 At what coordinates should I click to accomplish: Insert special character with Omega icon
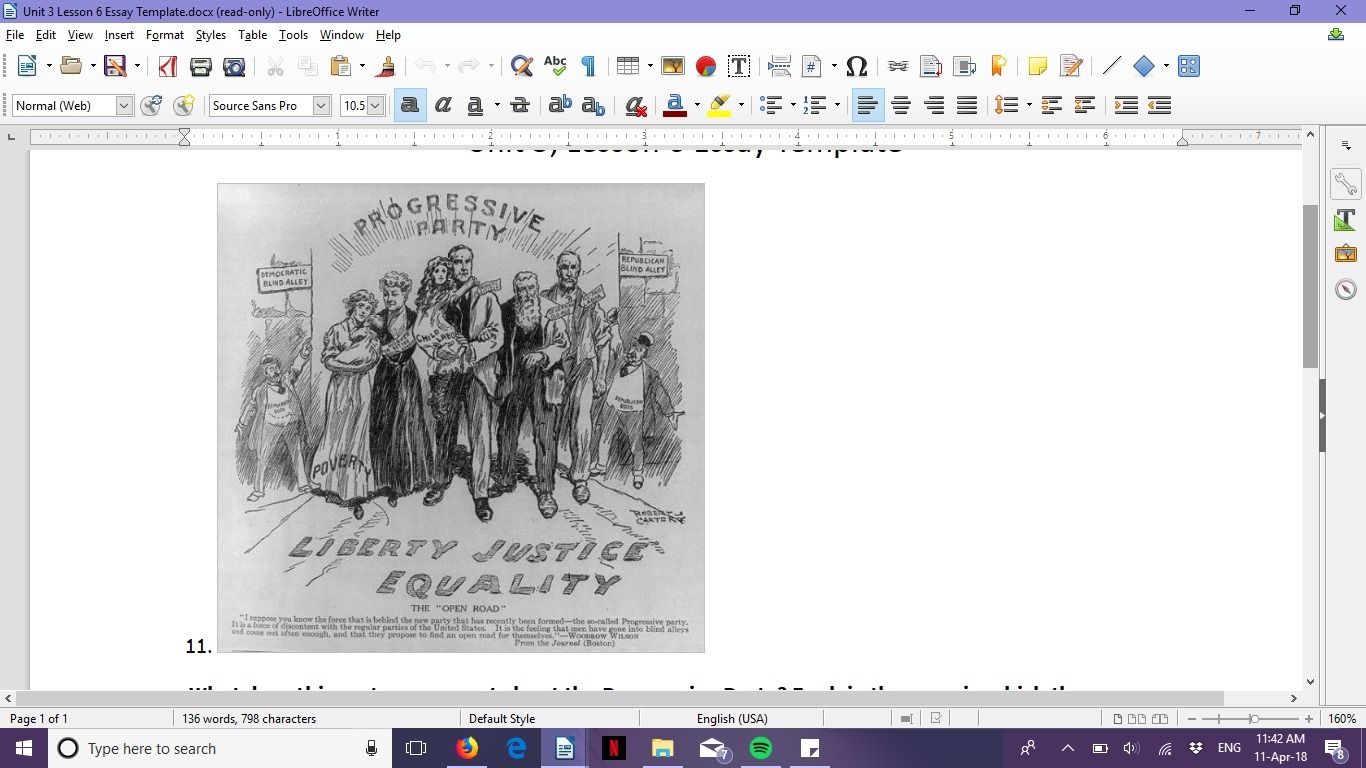856,67
